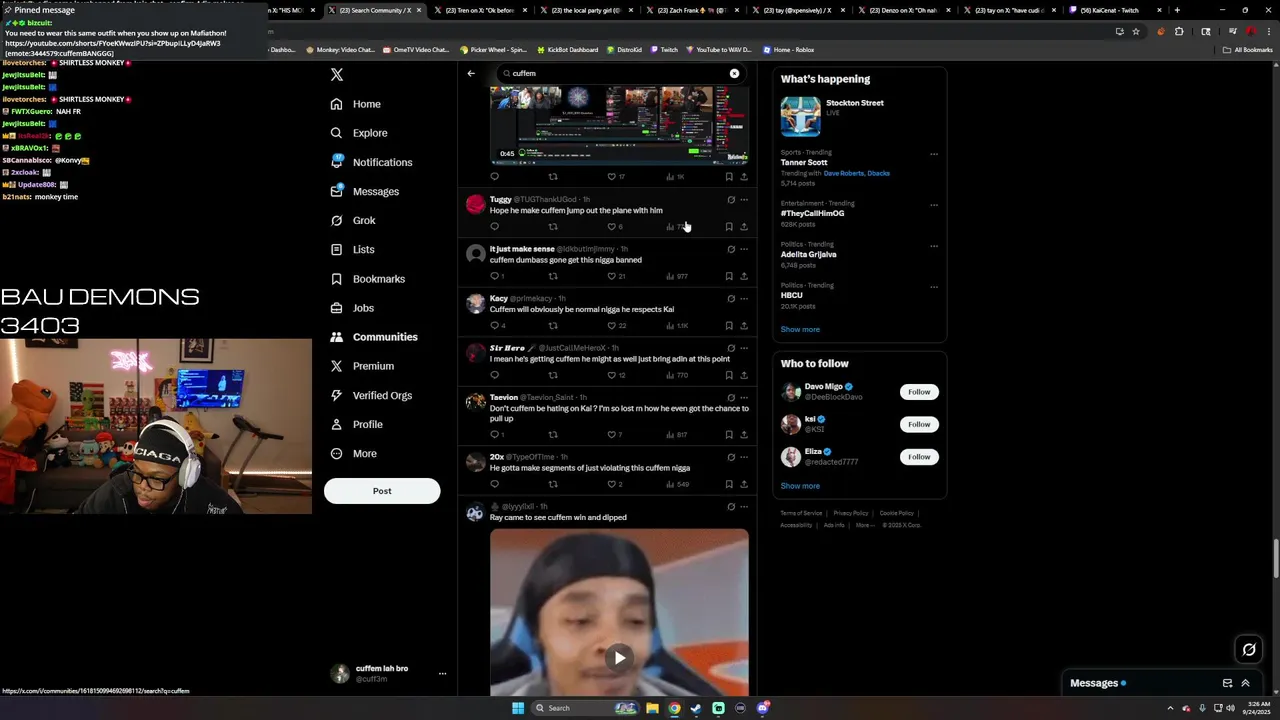Share Tuggy's post
Image resolution: width=1280 pixels, height=720 pixels.
point(744,227)
